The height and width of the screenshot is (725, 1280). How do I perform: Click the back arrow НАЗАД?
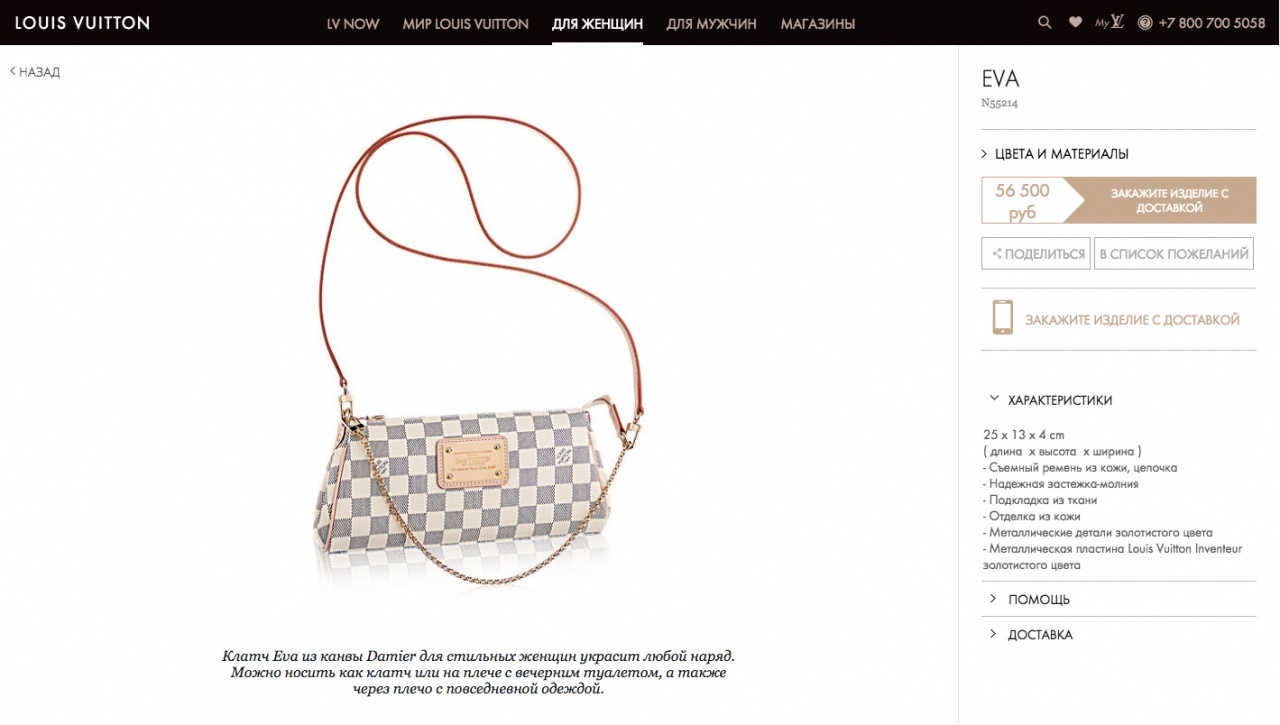click(x=35, y=72)
